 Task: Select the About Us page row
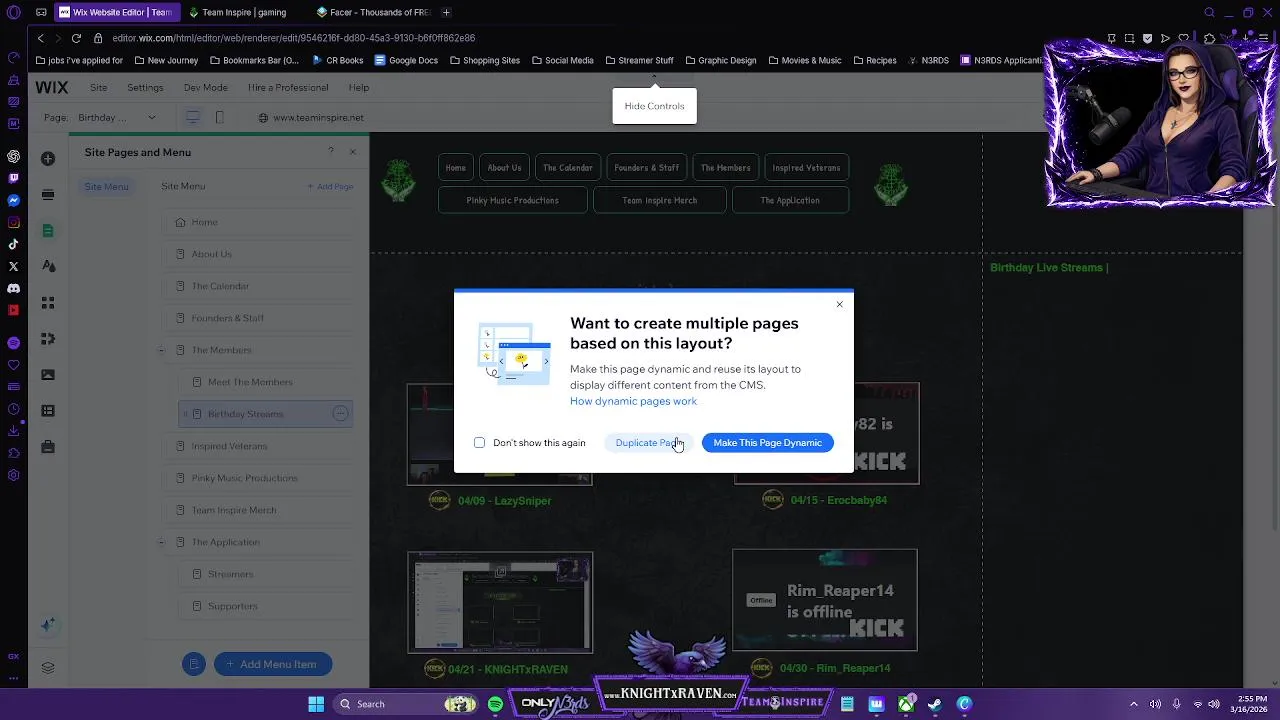258,254
